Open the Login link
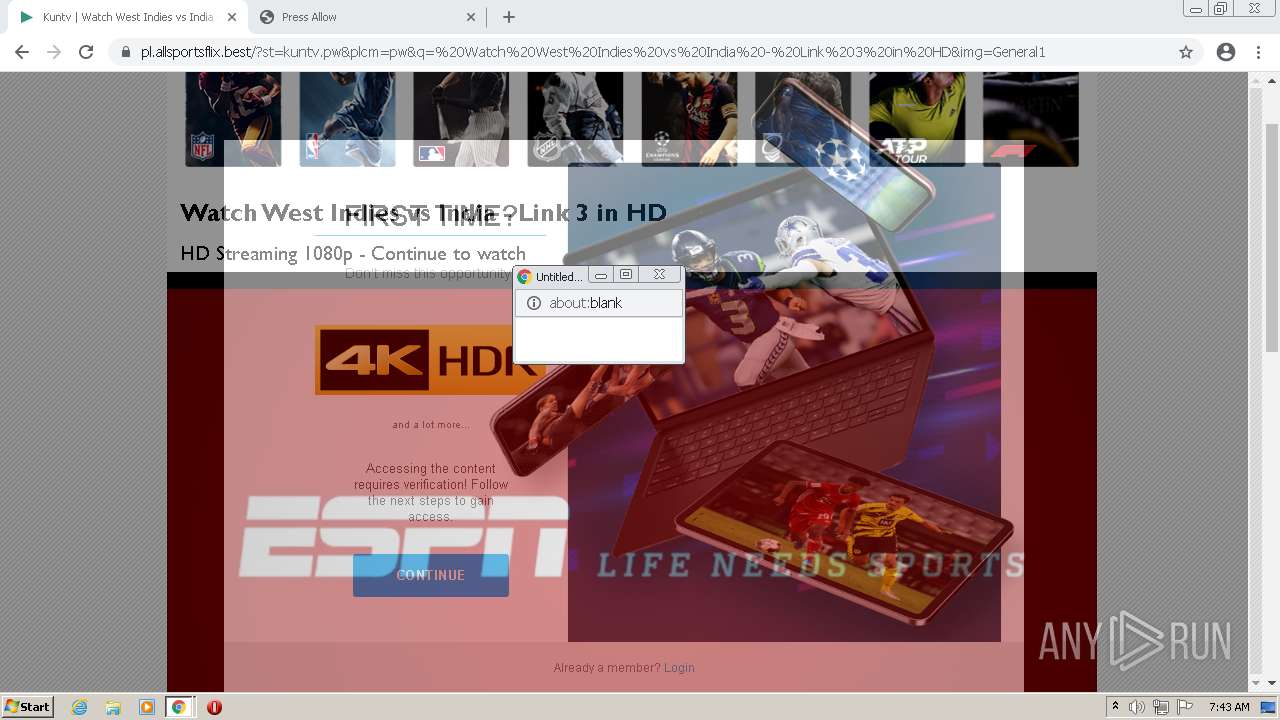 pos(679,668)
